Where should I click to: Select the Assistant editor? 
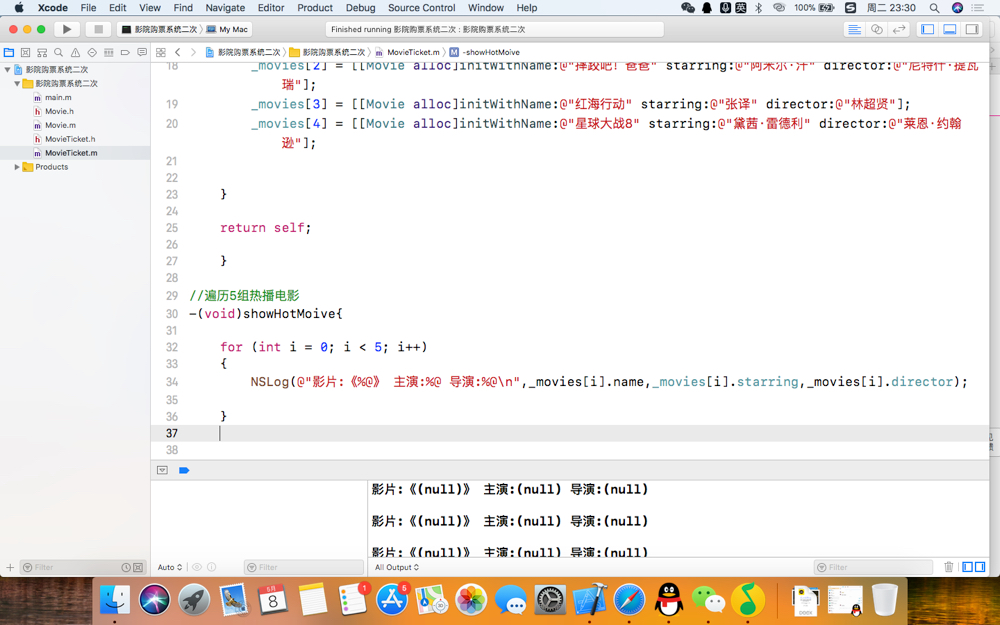pyautogui.click(x=877, y=29)
